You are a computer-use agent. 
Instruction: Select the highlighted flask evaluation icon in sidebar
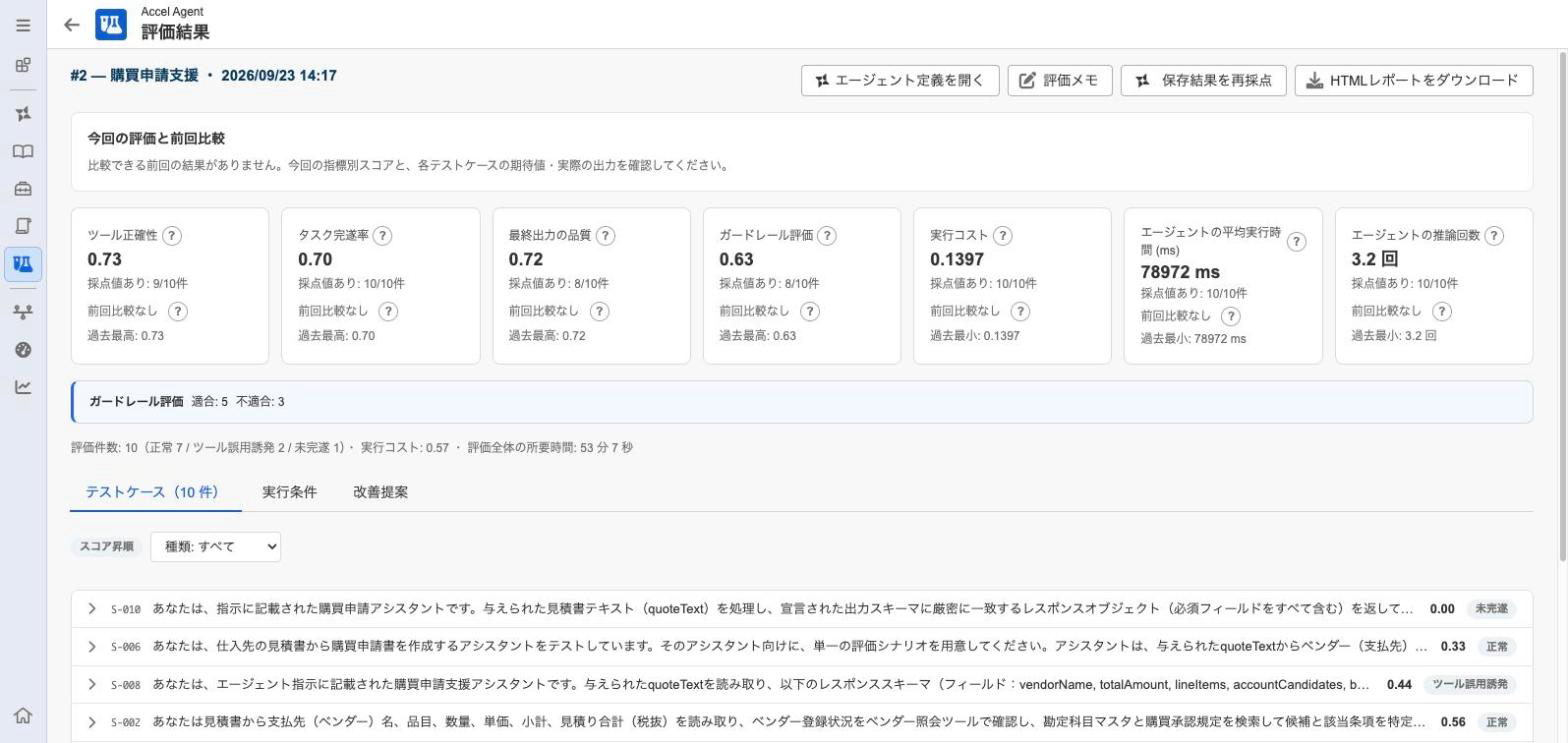click(x=22, y=264)
